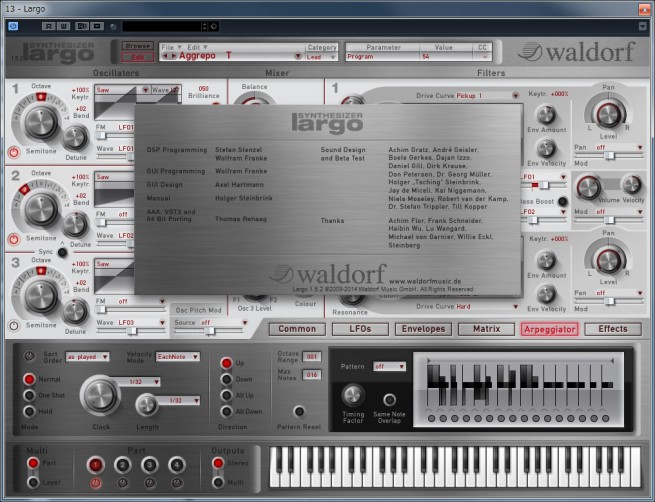Open the Velocity Mode EachNote dropdown
655x502 pixels.
178,357
